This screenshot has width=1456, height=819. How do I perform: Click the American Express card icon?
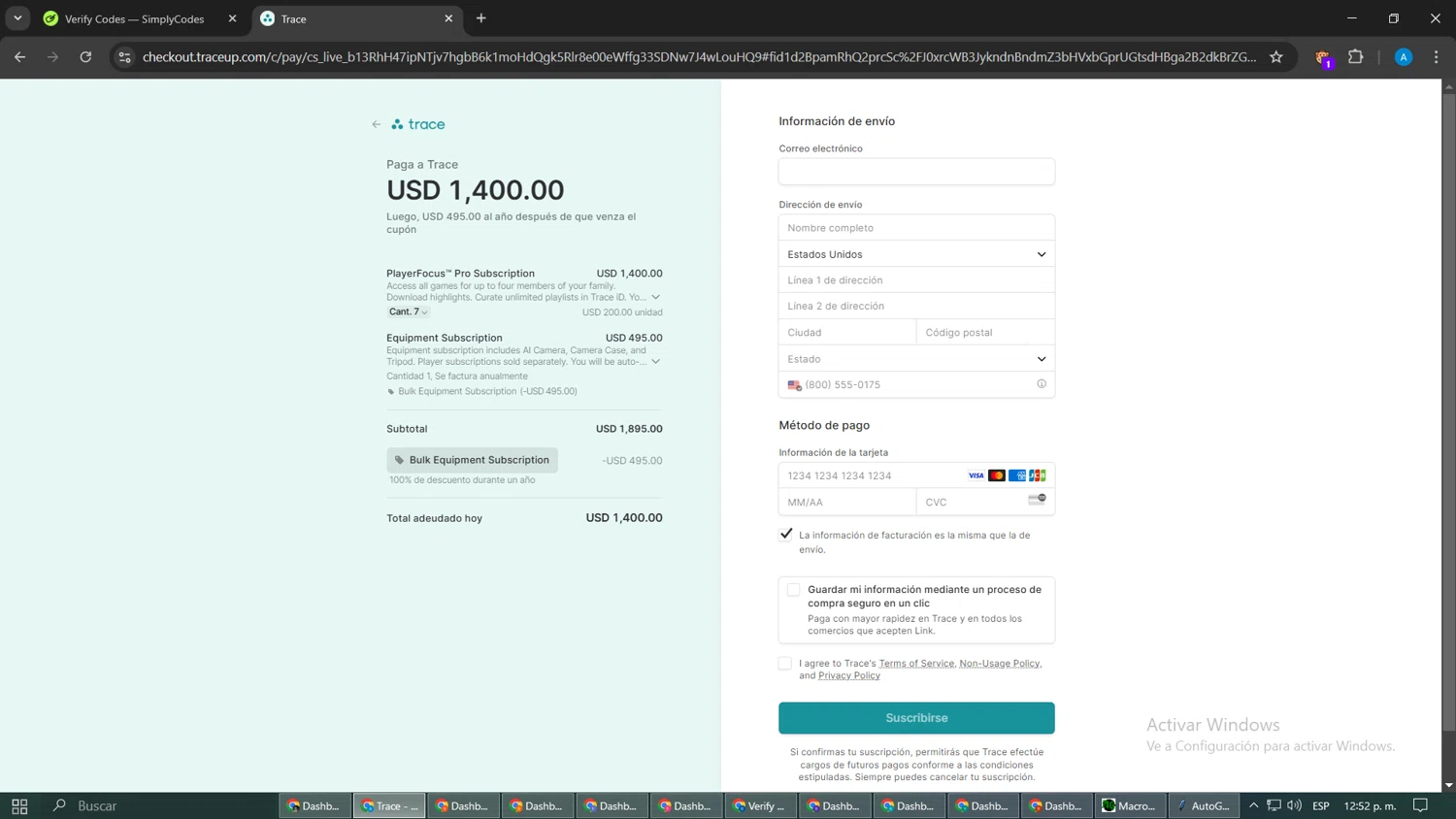pyautogui.click(x=1017, y=475)
